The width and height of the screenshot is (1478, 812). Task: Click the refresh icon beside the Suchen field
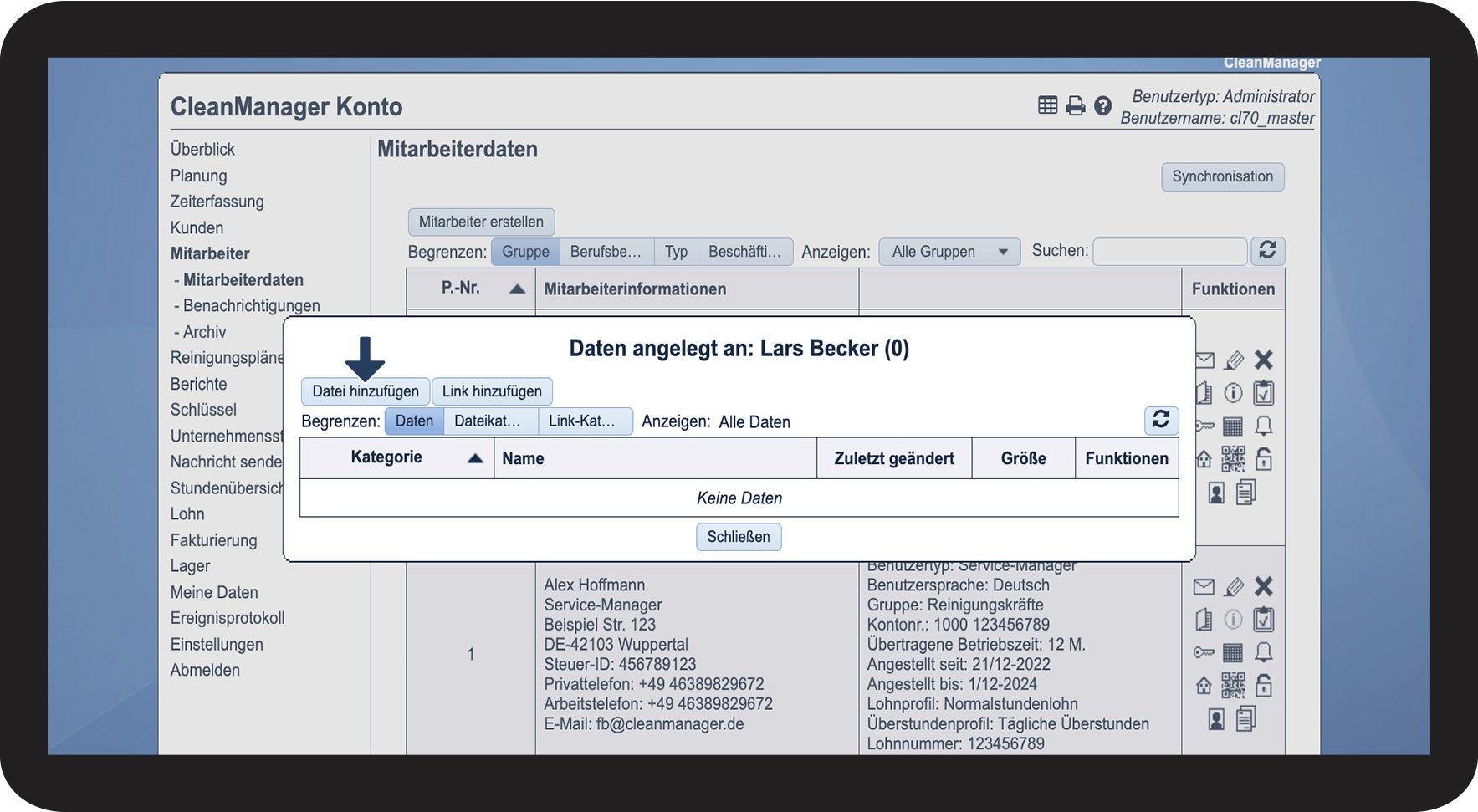tap(1267, 251)
